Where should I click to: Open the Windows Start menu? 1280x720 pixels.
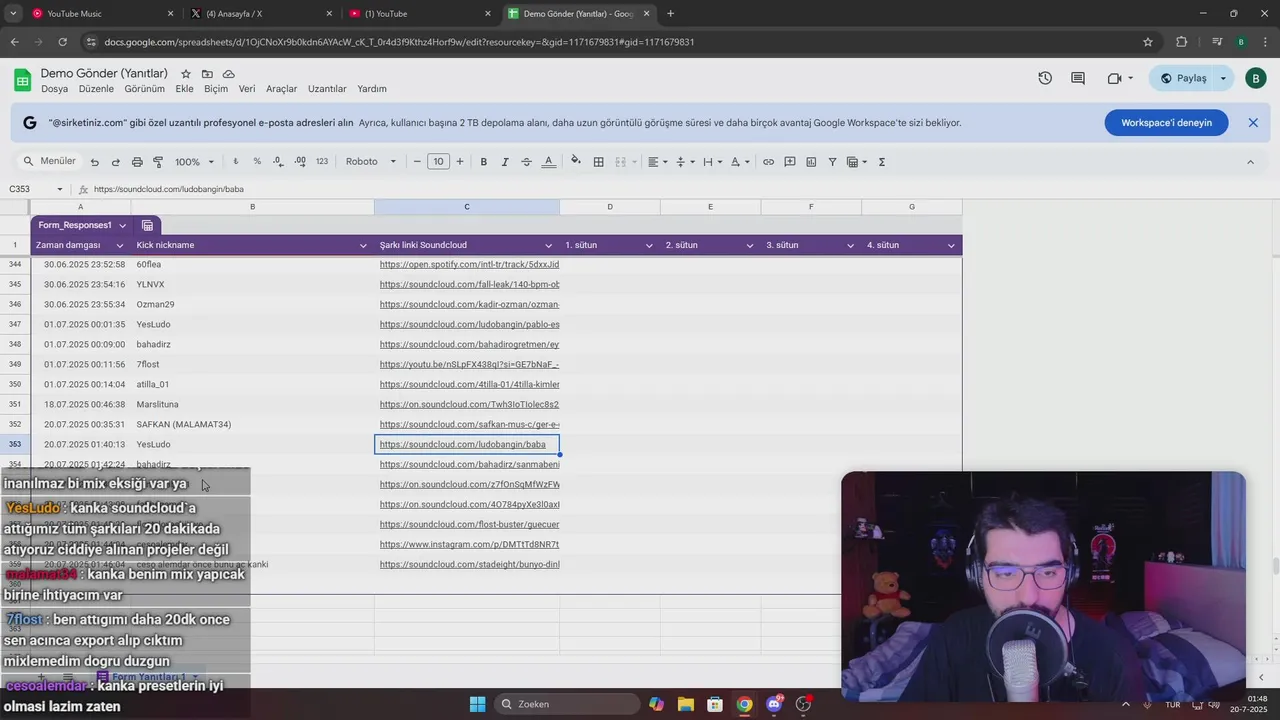pyautogui.click(x=477, y=704)
